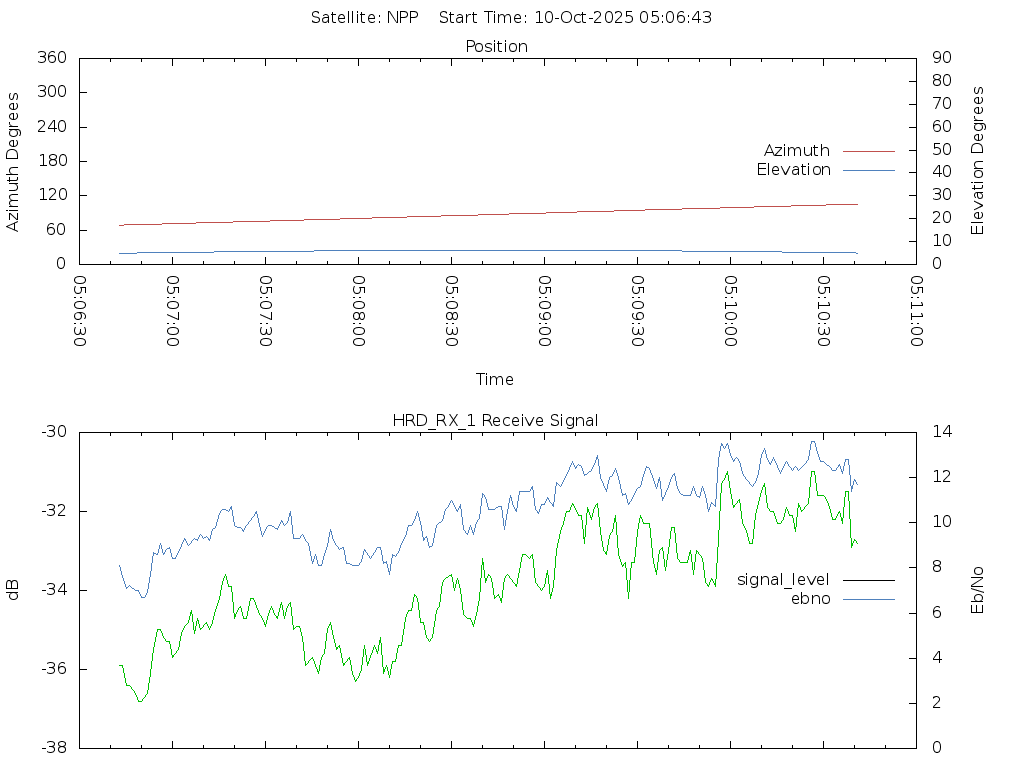
Task: Select the 05:06:30 time tick label
Action: tap(80, 311)
